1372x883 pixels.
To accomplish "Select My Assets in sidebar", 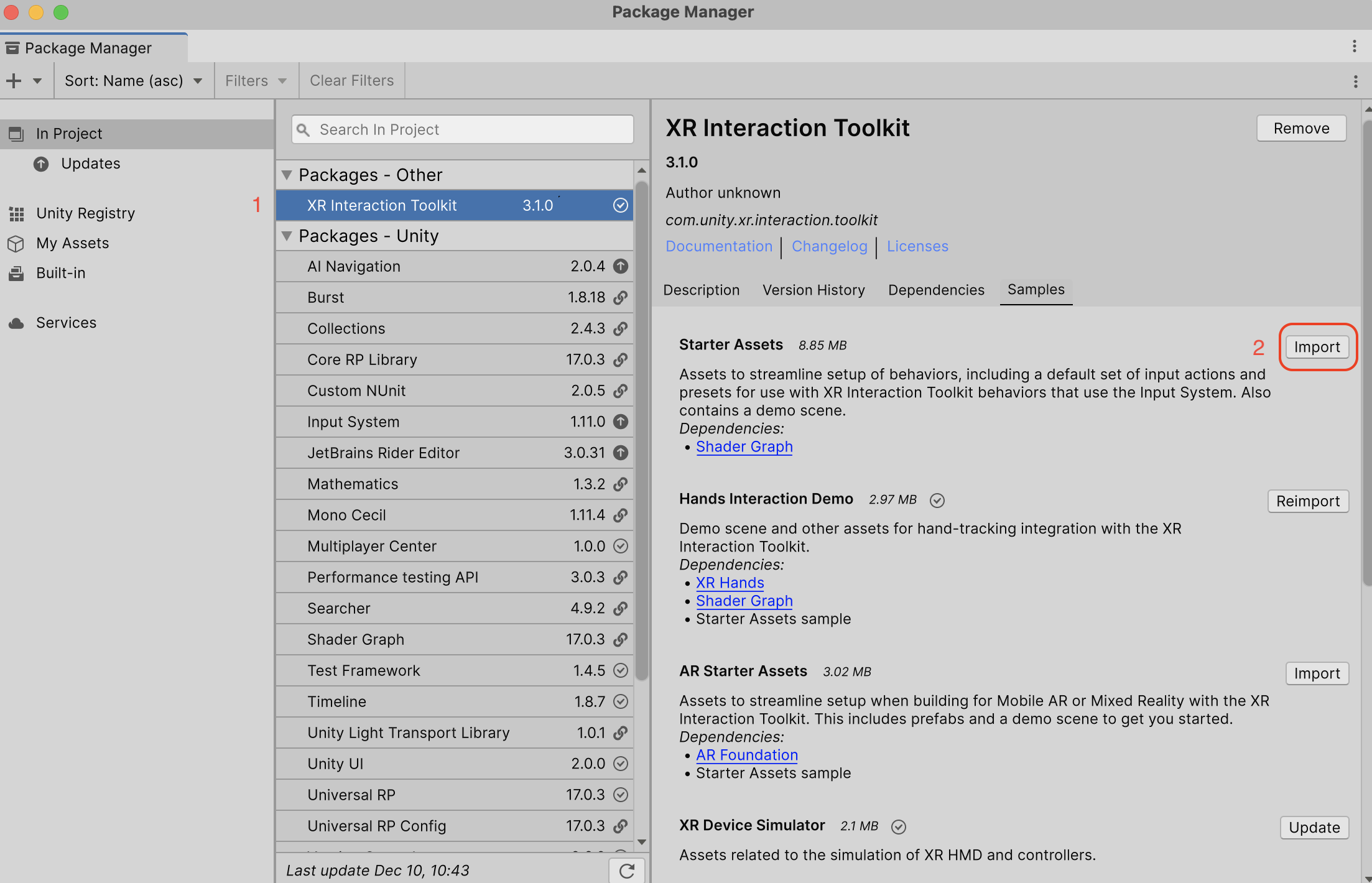I will click(x=72, y=243).
